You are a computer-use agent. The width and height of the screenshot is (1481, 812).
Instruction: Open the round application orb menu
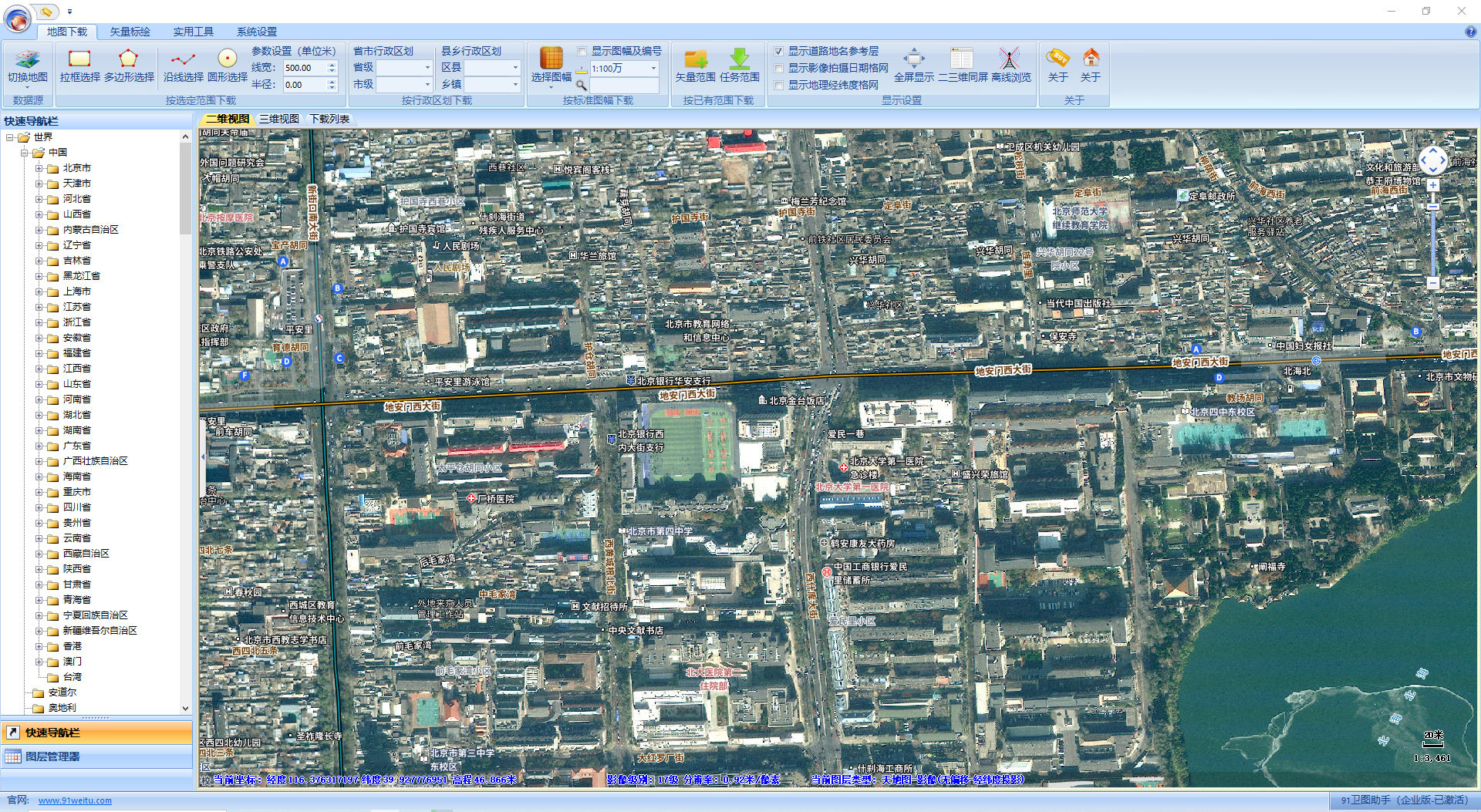tap(17, 18)
